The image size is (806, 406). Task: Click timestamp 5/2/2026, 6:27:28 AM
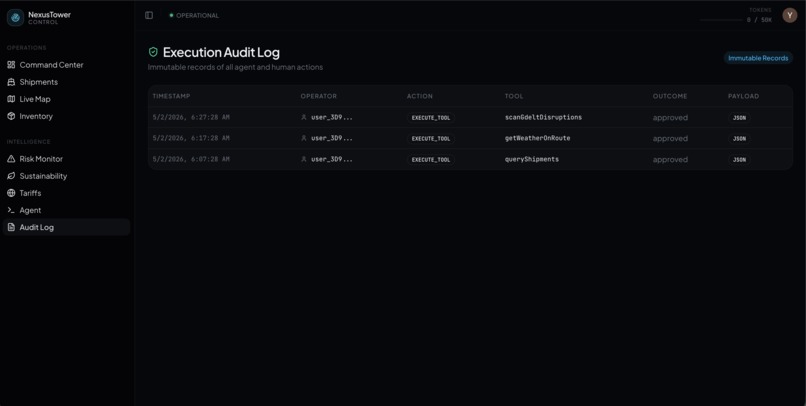(x=191, y=117)
